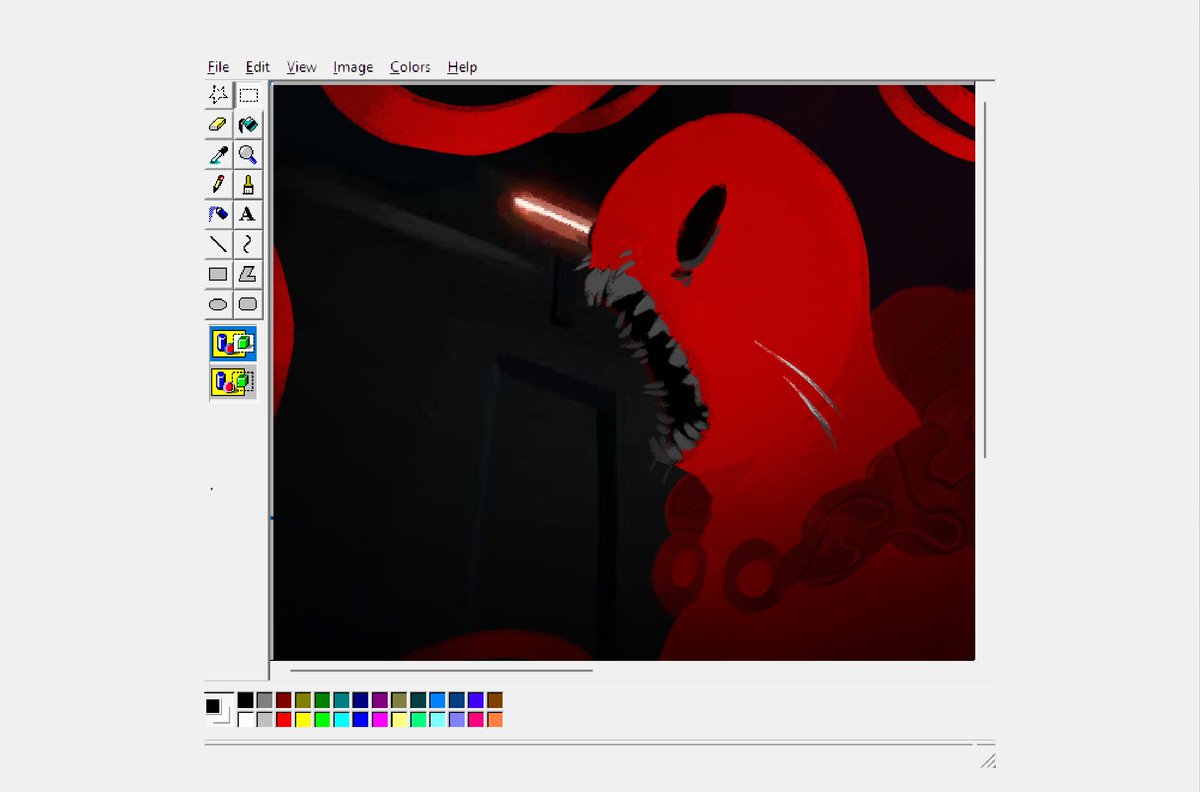This screenshot has height=792, width=1200.
Task: Choose the dark red (maroon) swatch
Action: point(284,700)
